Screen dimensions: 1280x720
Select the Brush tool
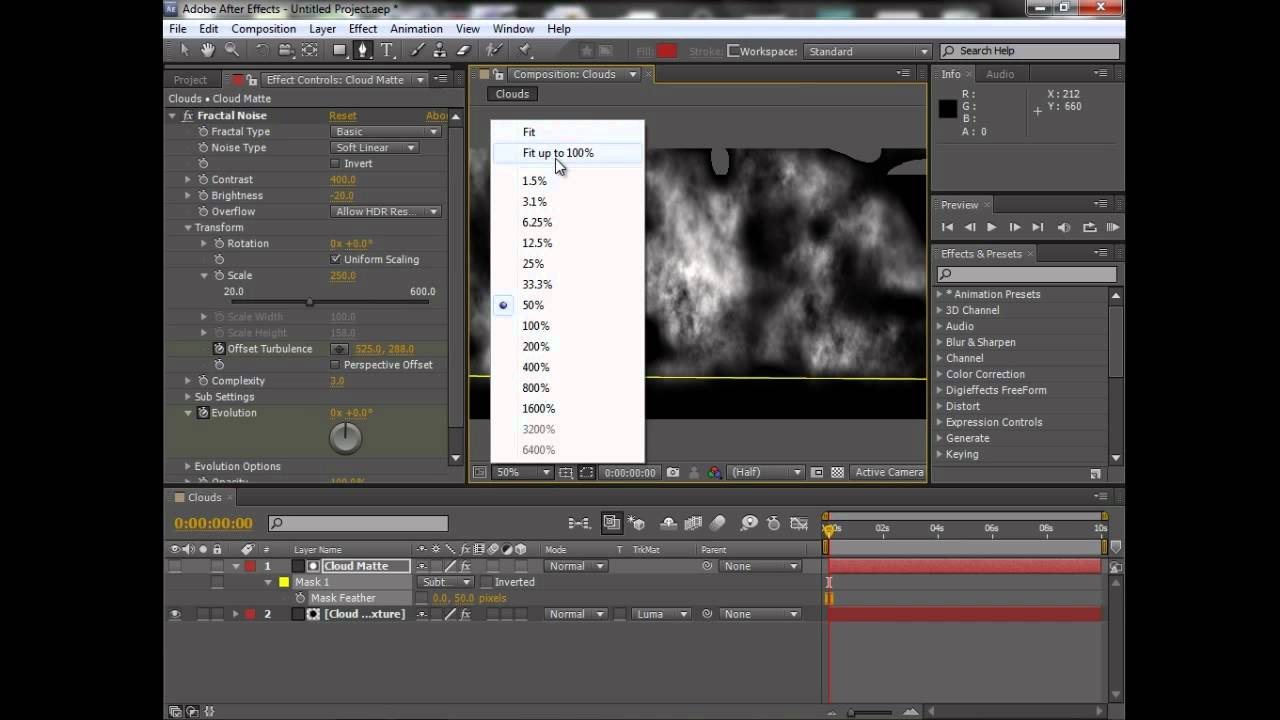pos(418,50)
